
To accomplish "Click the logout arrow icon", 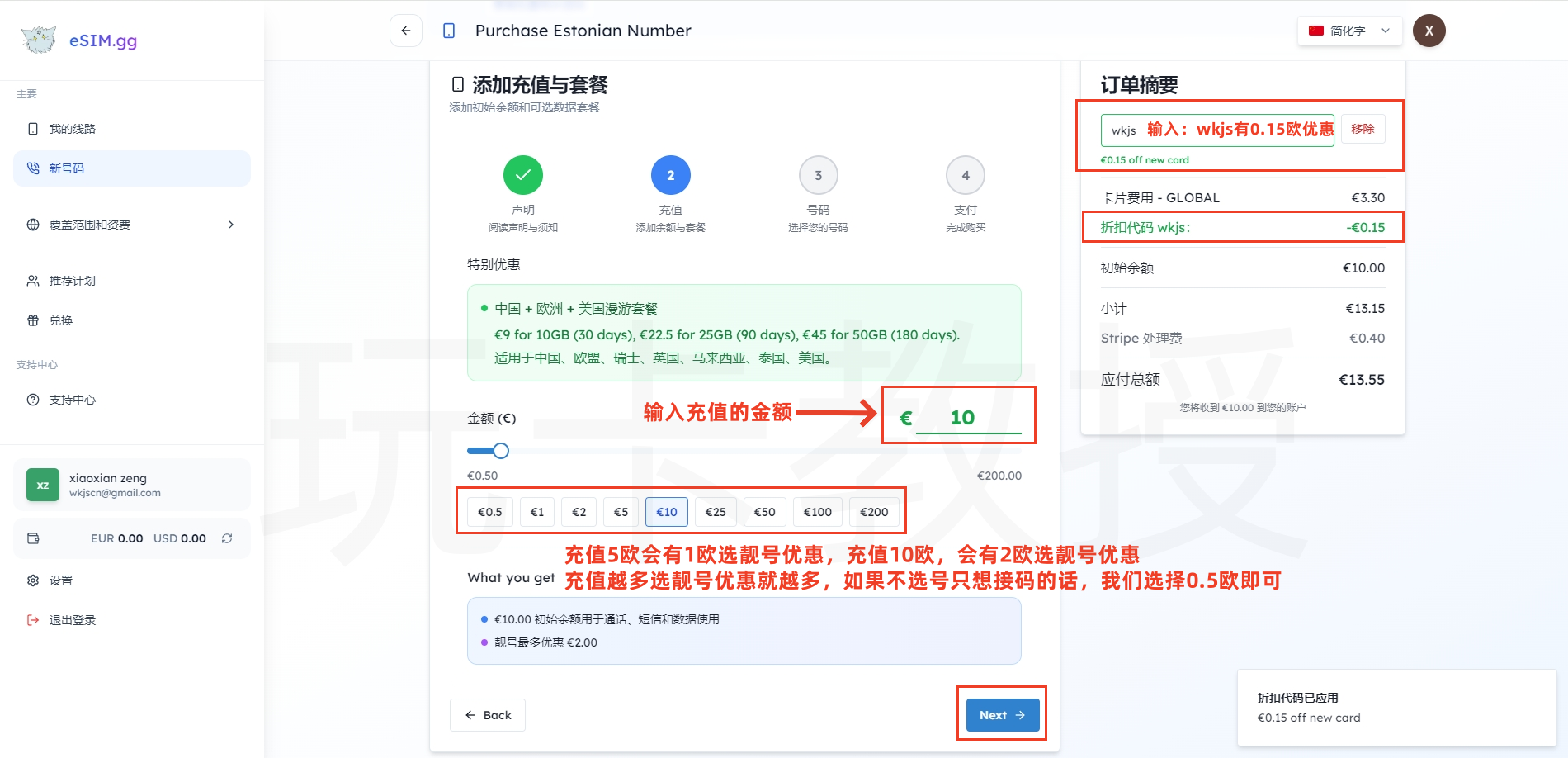I will pos(33,620).
